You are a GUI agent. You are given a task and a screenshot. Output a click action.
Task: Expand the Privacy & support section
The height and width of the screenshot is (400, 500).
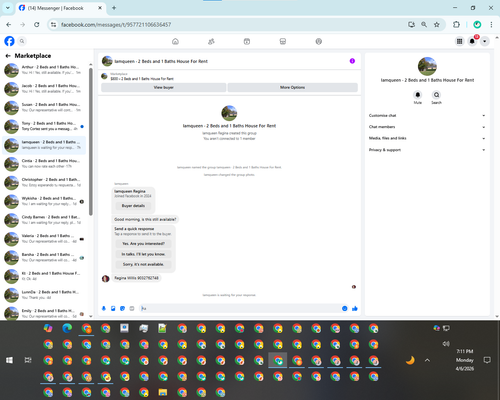pos(427,150)
